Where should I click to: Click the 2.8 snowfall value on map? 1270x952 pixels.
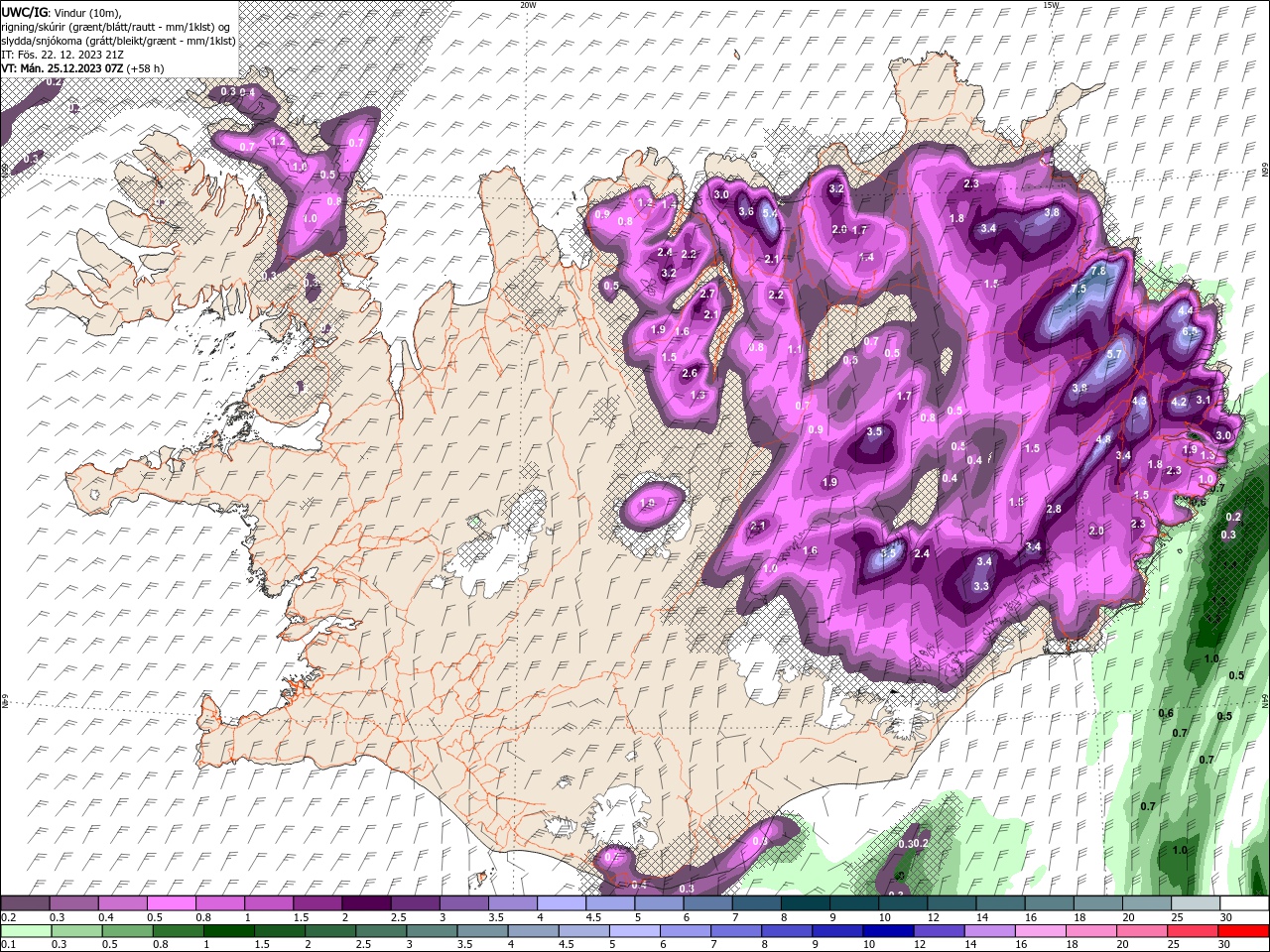(1054, 509)
